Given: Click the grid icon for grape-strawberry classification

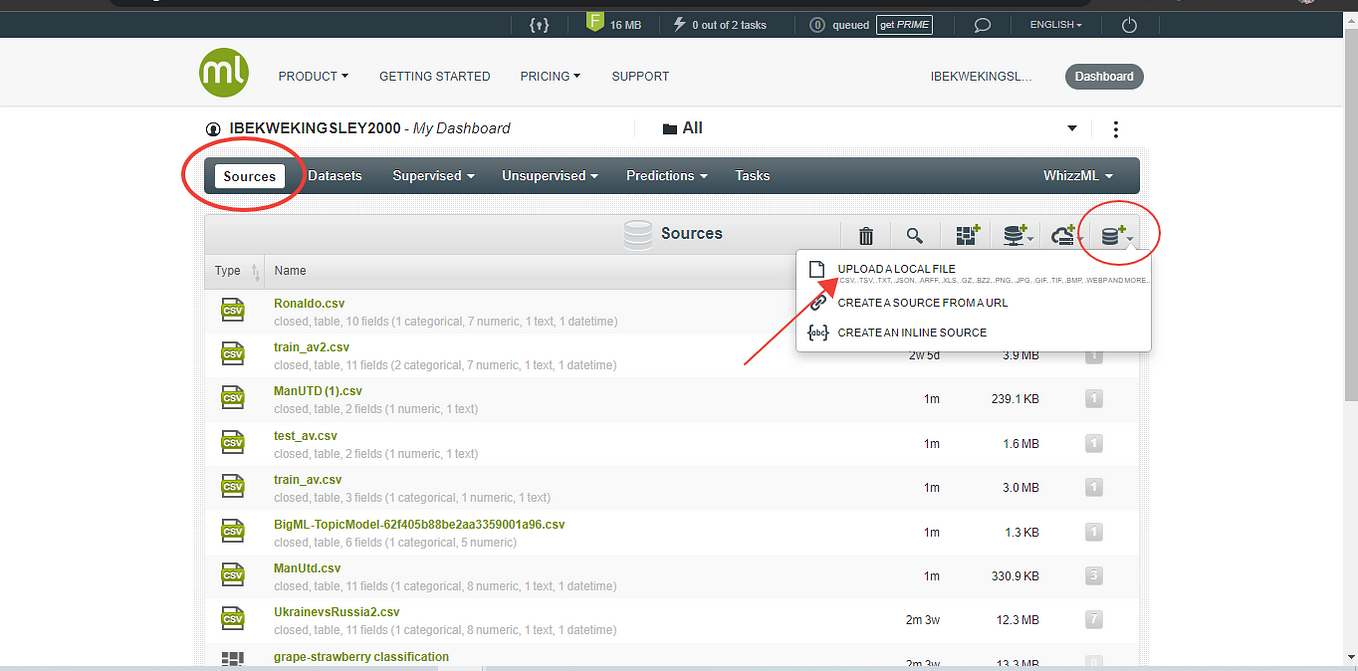Looking at the screenshot, I should [x=232, y=660].
